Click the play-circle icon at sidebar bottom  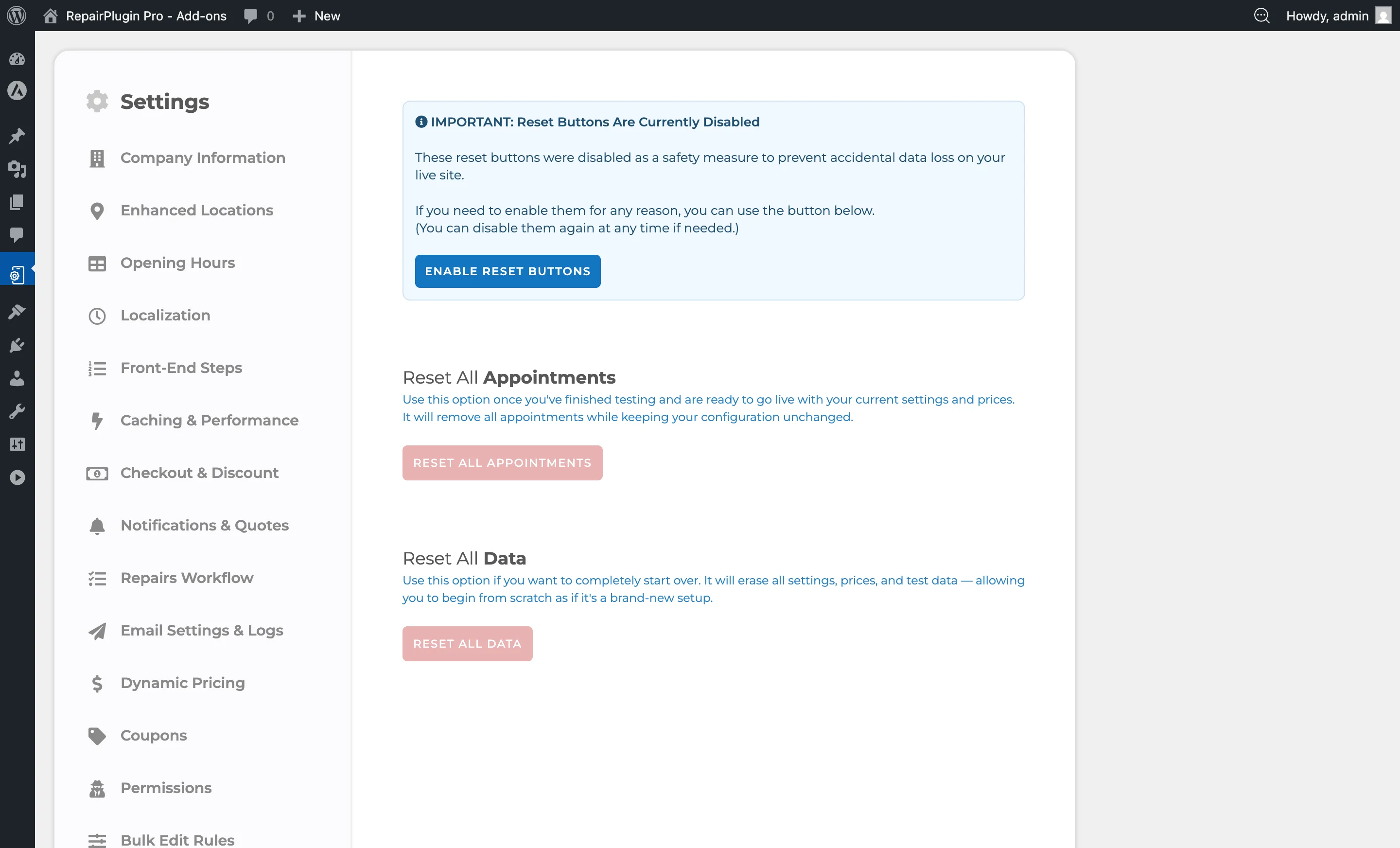coord(17,477)
